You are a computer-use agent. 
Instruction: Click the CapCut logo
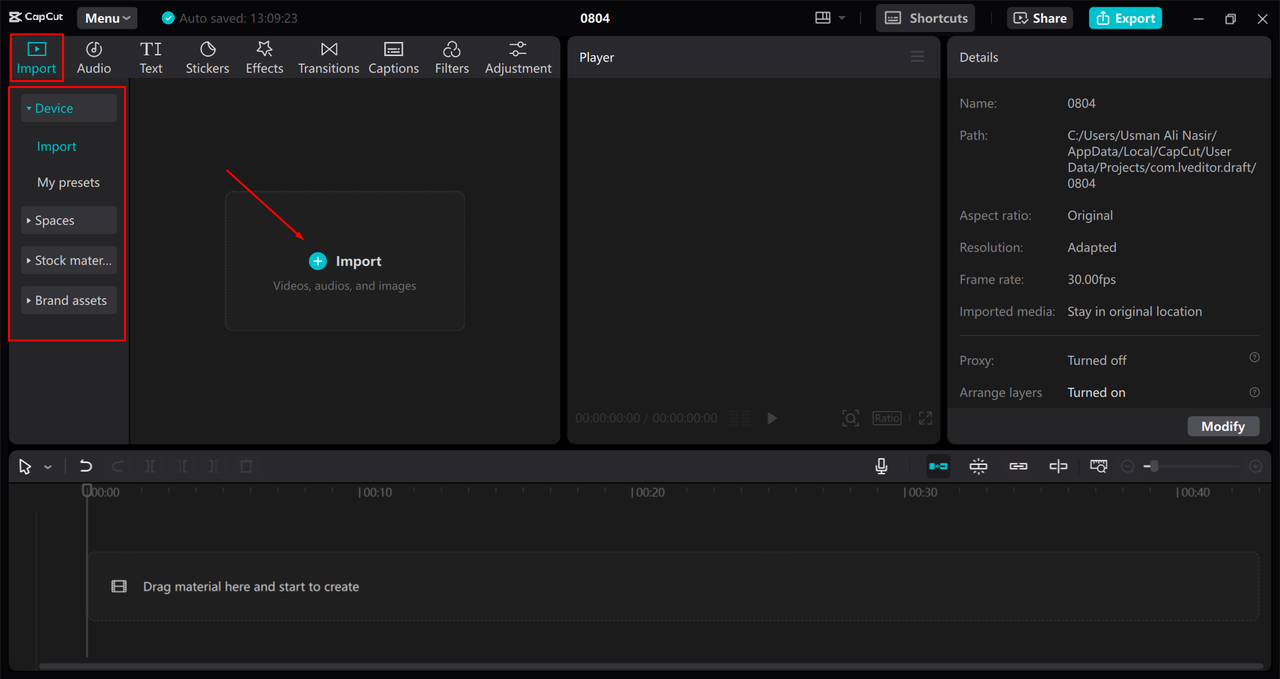[x=36, y=17]
